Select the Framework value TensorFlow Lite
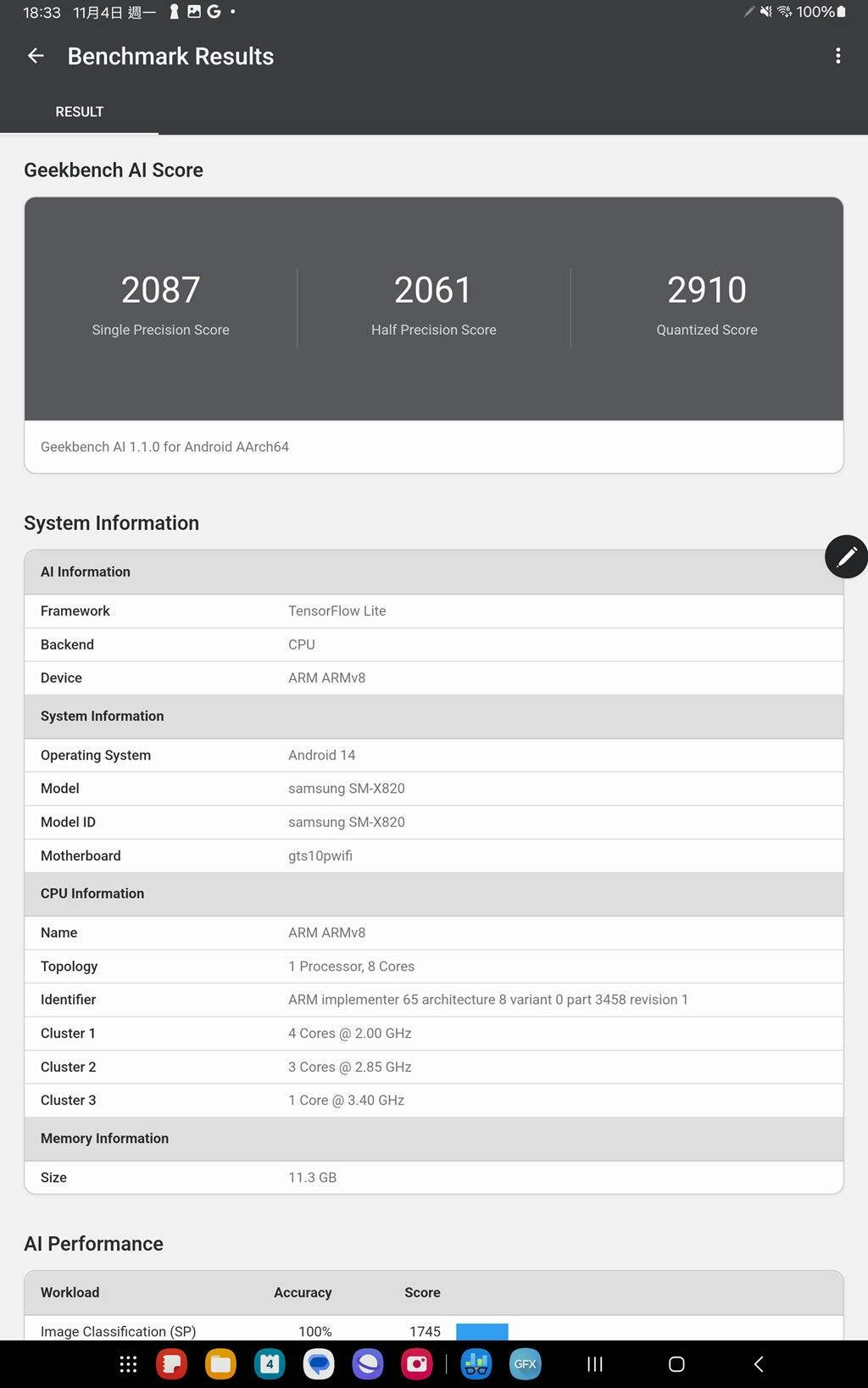Image resolution: width=868 pixels, height=1388 pixels. click(x=337, y=610)
